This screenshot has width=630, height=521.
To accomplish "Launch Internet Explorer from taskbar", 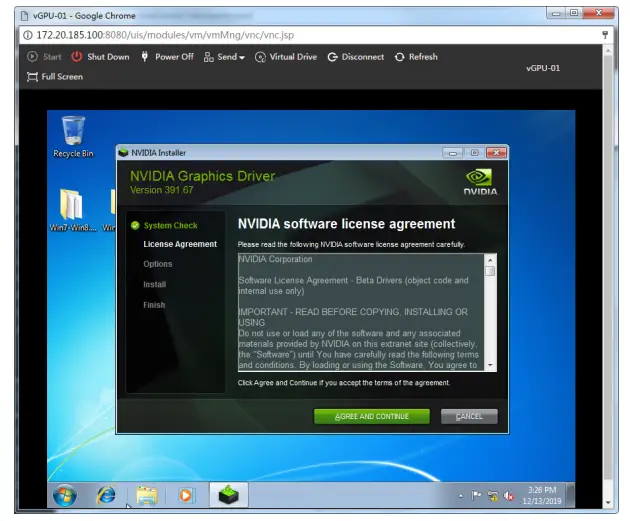I will click(106, 496).
